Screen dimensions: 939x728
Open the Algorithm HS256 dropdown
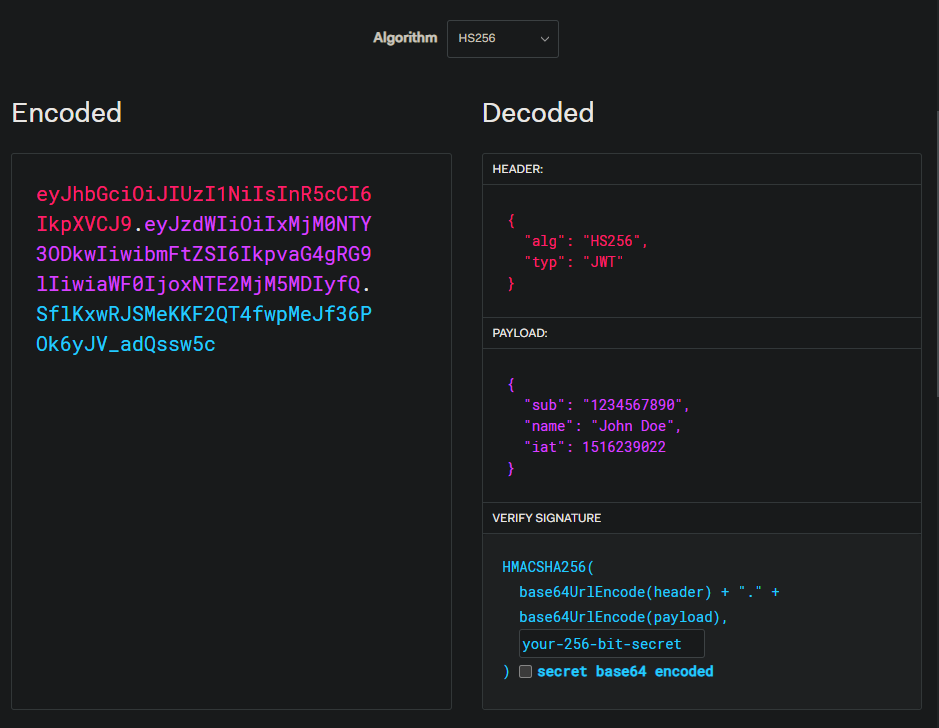click(x=502, y=39)
